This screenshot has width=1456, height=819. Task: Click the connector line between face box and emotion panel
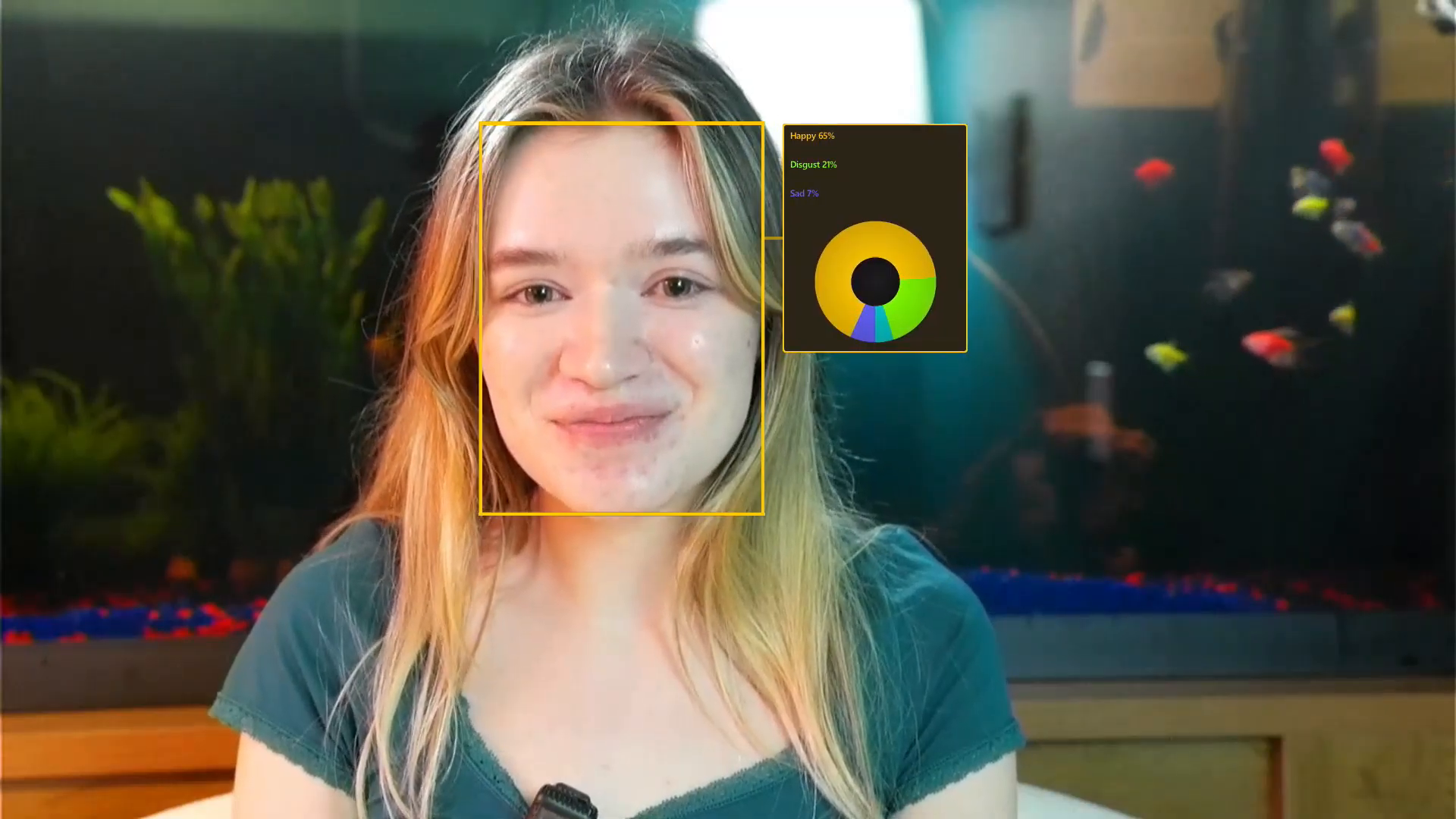coord(773,237)
